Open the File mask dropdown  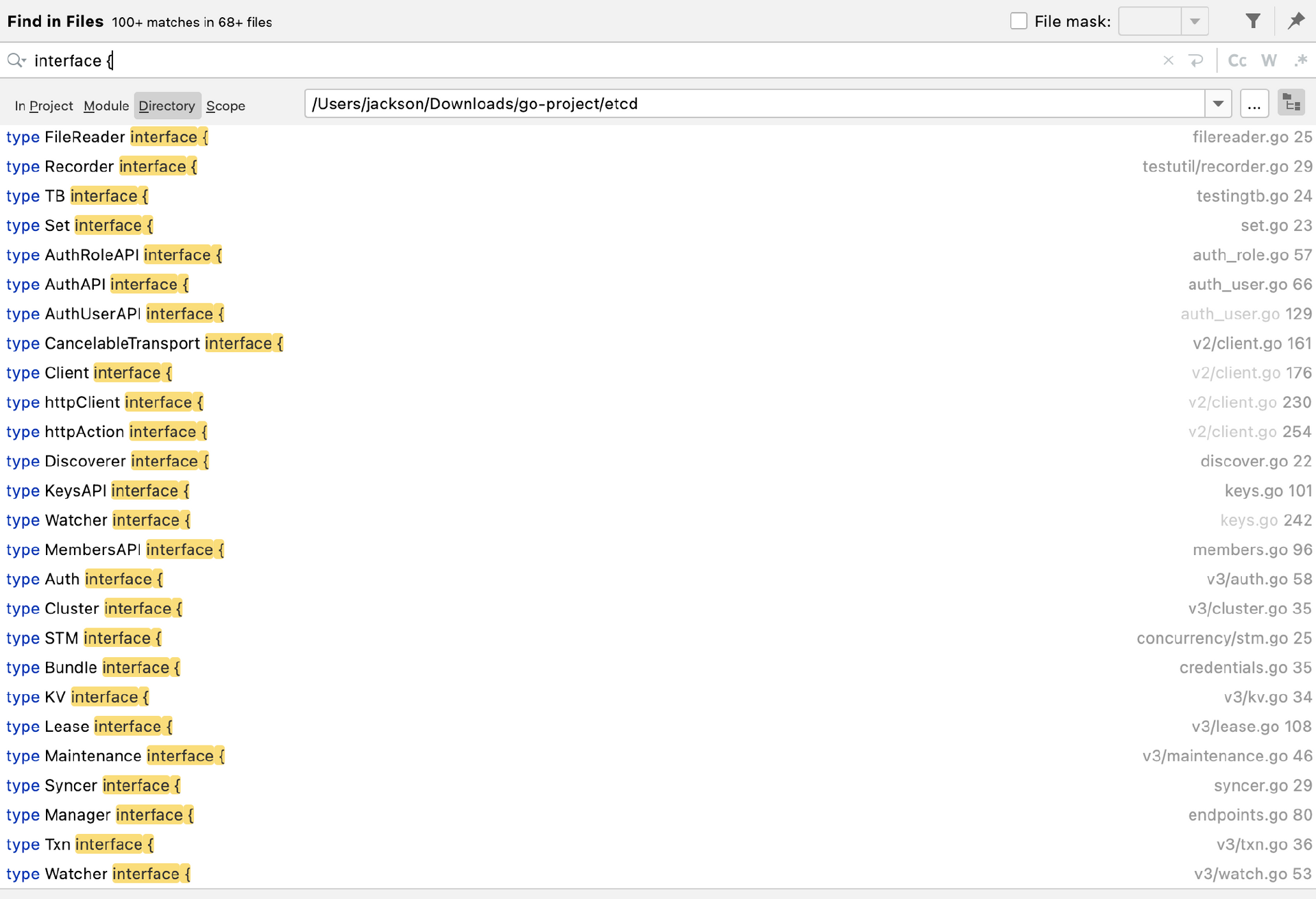pos(1195,21)
